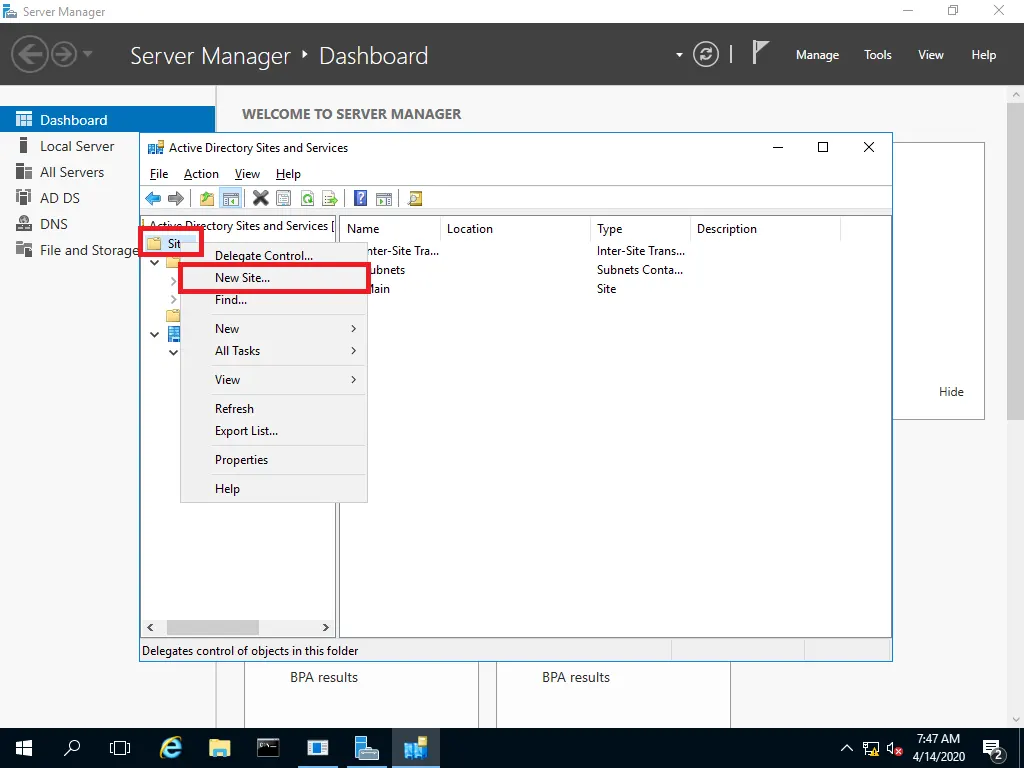Open Server Manager's View menu in header
Screen dimensions: 1024x768
[931, 55]
